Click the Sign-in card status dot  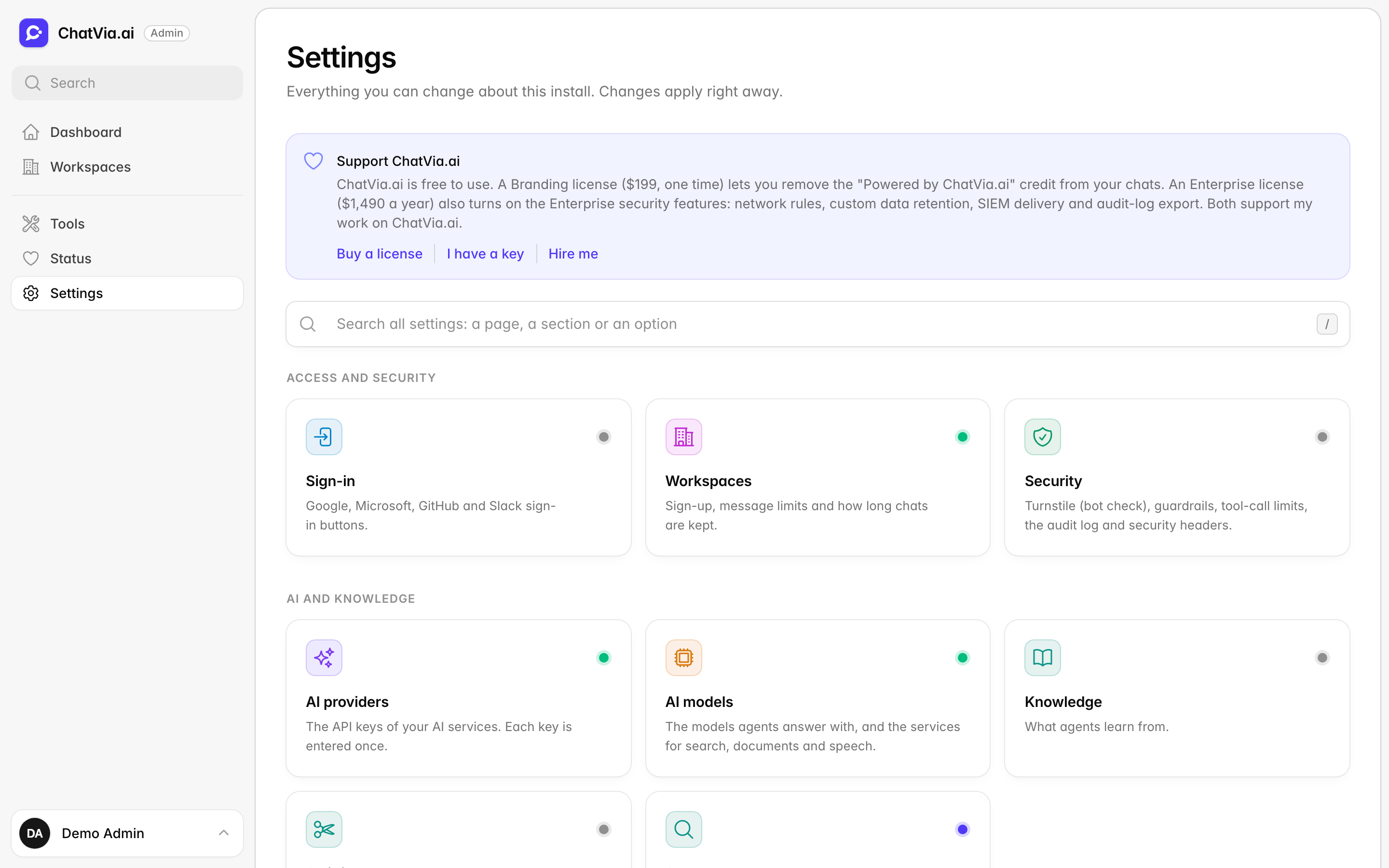(x=603, y=437)
